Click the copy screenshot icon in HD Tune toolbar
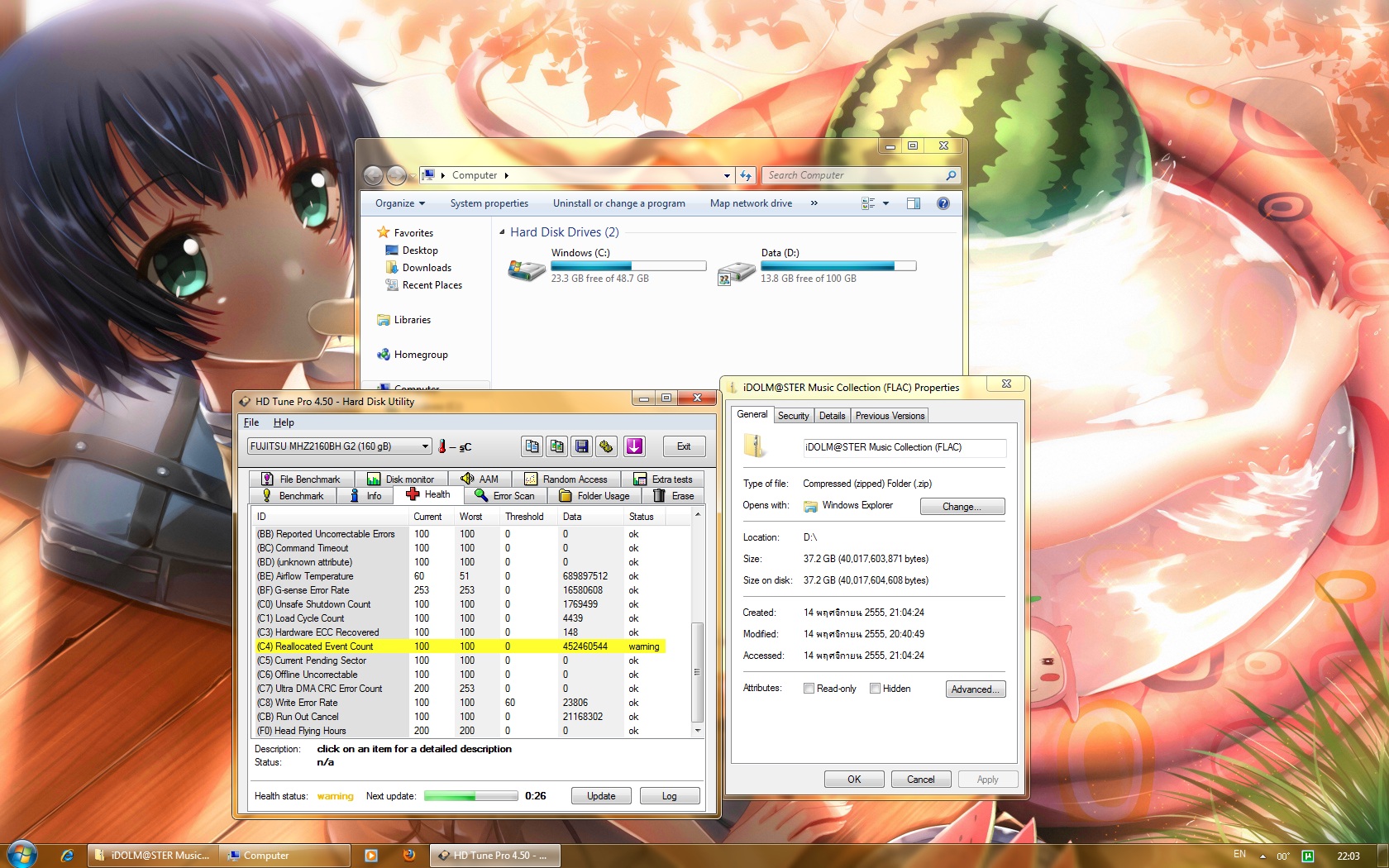Screen dimensions: 1389x868 557,446
